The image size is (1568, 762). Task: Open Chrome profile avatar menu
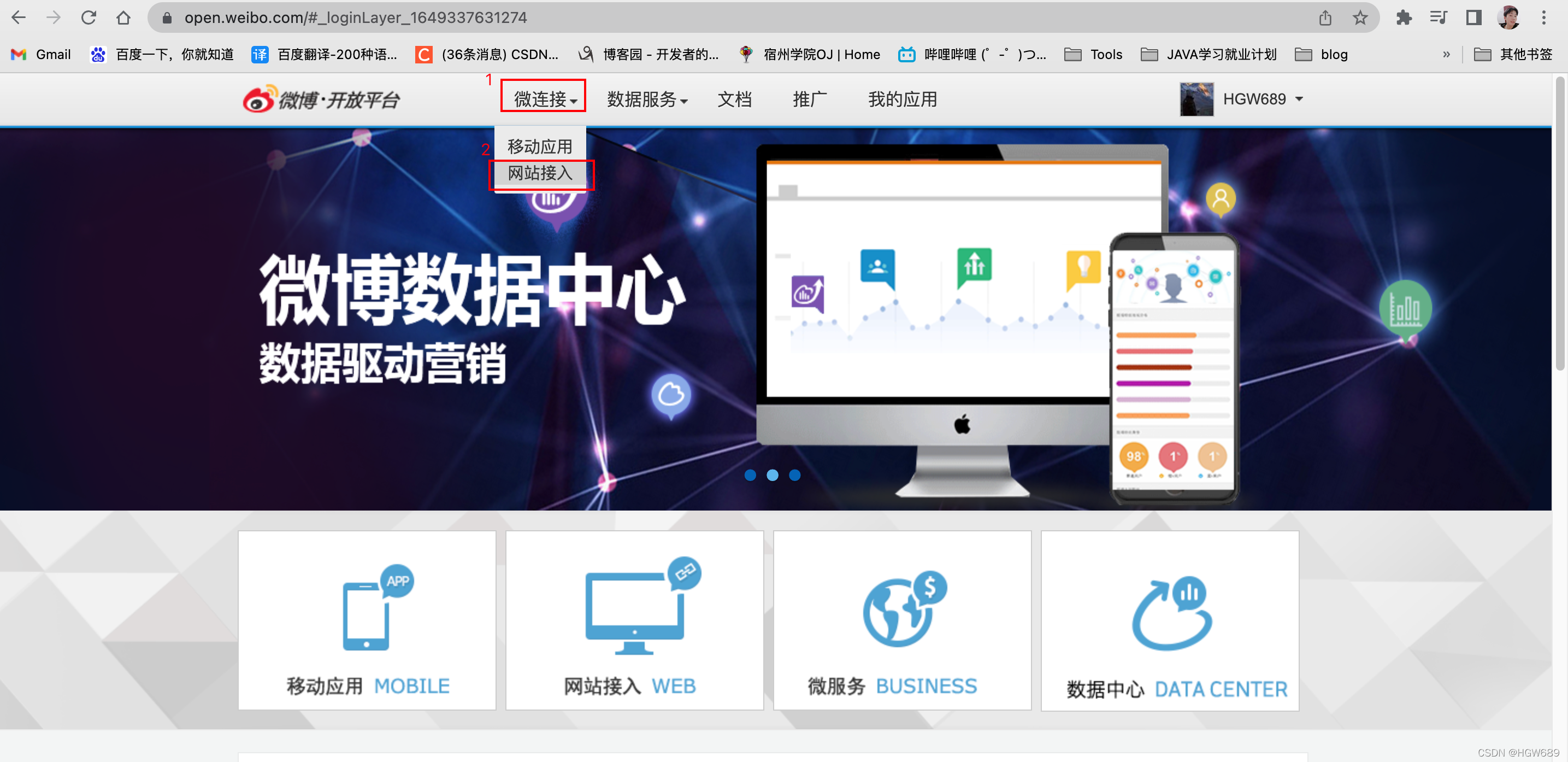[x=1508, y=17]
